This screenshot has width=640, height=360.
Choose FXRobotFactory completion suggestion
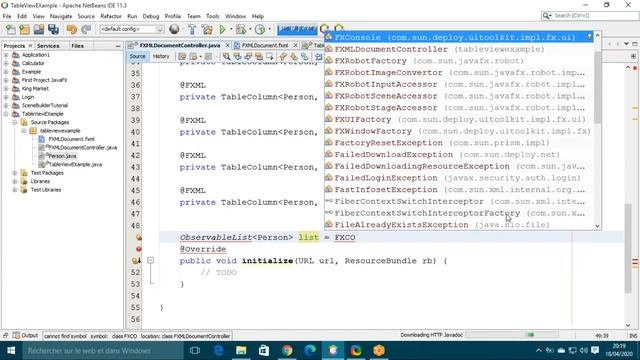tap(459, 61)
